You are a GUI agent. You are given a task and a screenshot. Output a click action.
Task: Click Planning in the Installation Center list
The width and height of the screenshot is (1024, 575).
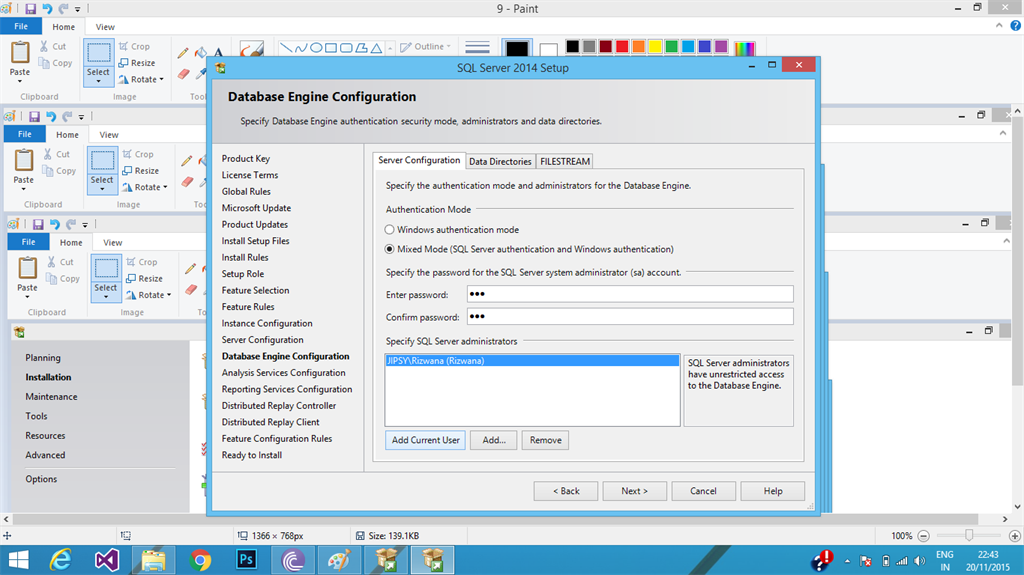[43, 358]
